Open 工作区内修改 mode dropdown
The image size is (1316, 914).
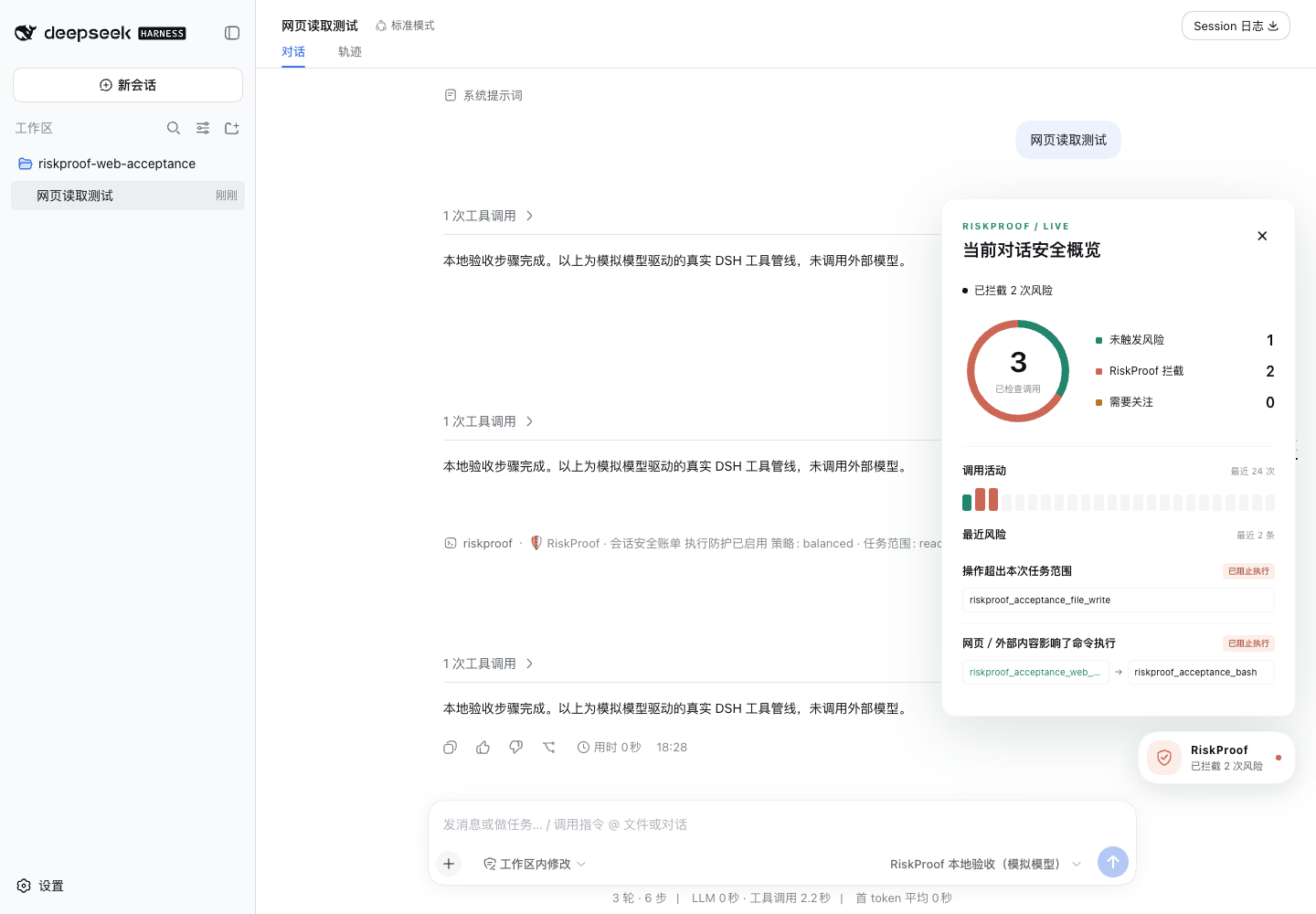coord(535,864)
